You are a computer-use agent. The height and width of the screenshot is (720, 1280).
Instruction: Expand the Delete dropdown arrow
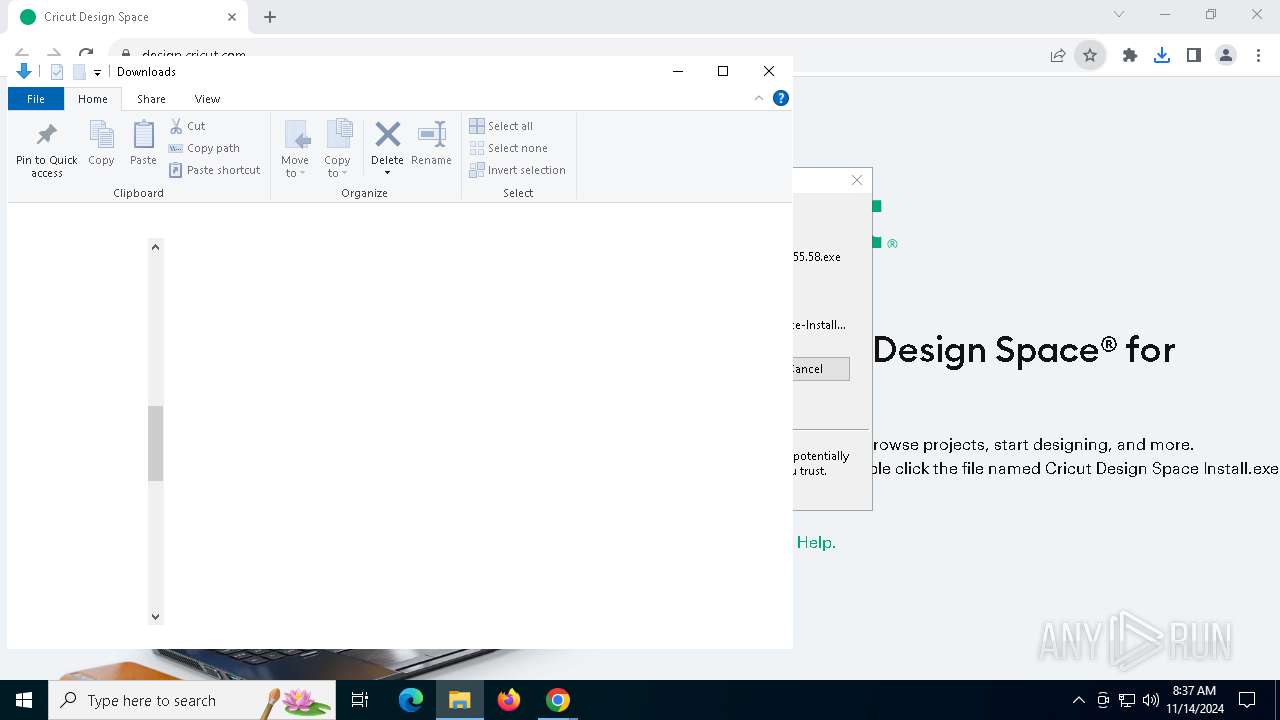click(387, 173)
